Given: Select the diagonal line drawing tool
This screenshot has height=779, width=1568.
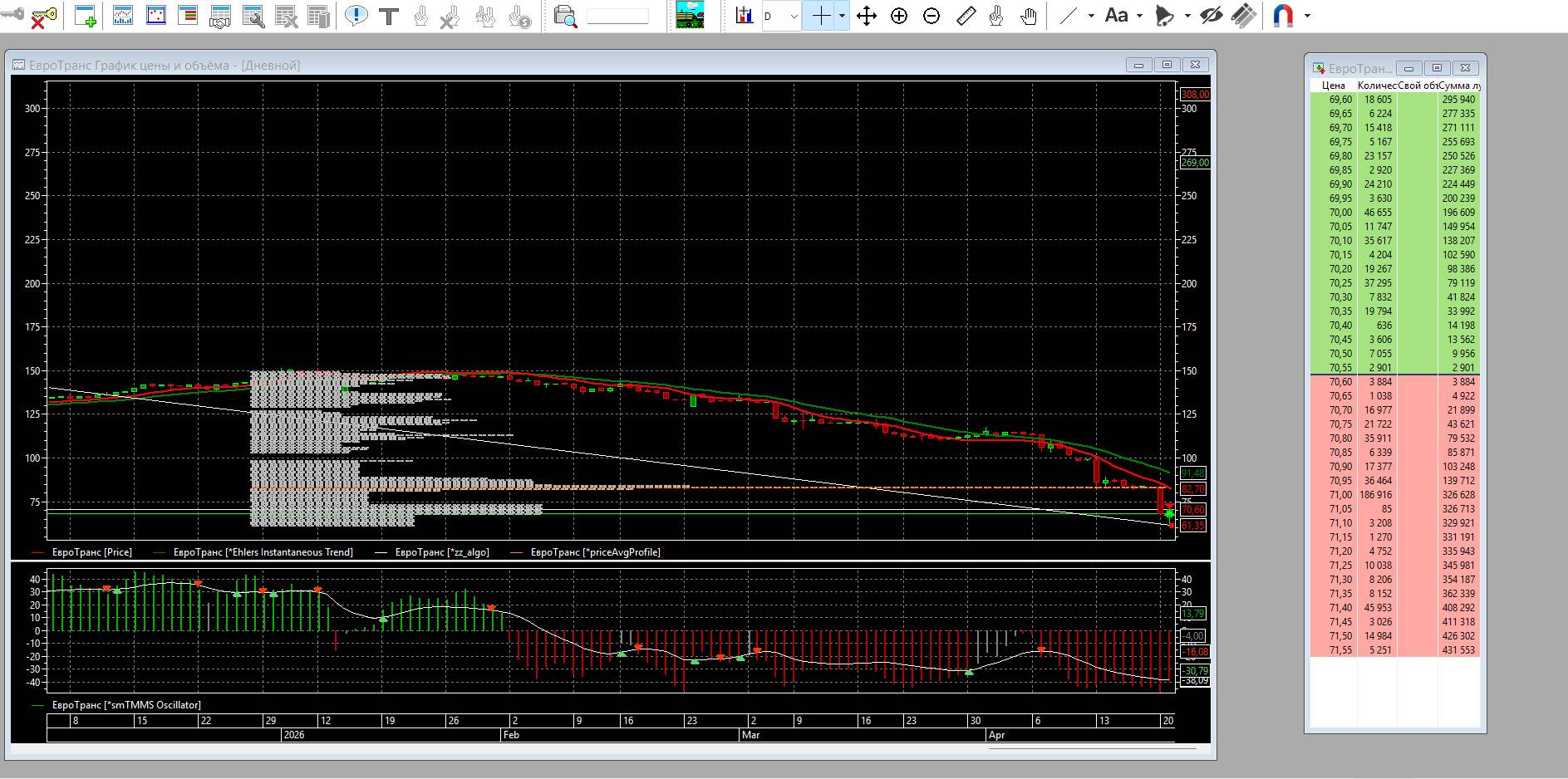Looking at the screenshot, I should point(1069,16).
